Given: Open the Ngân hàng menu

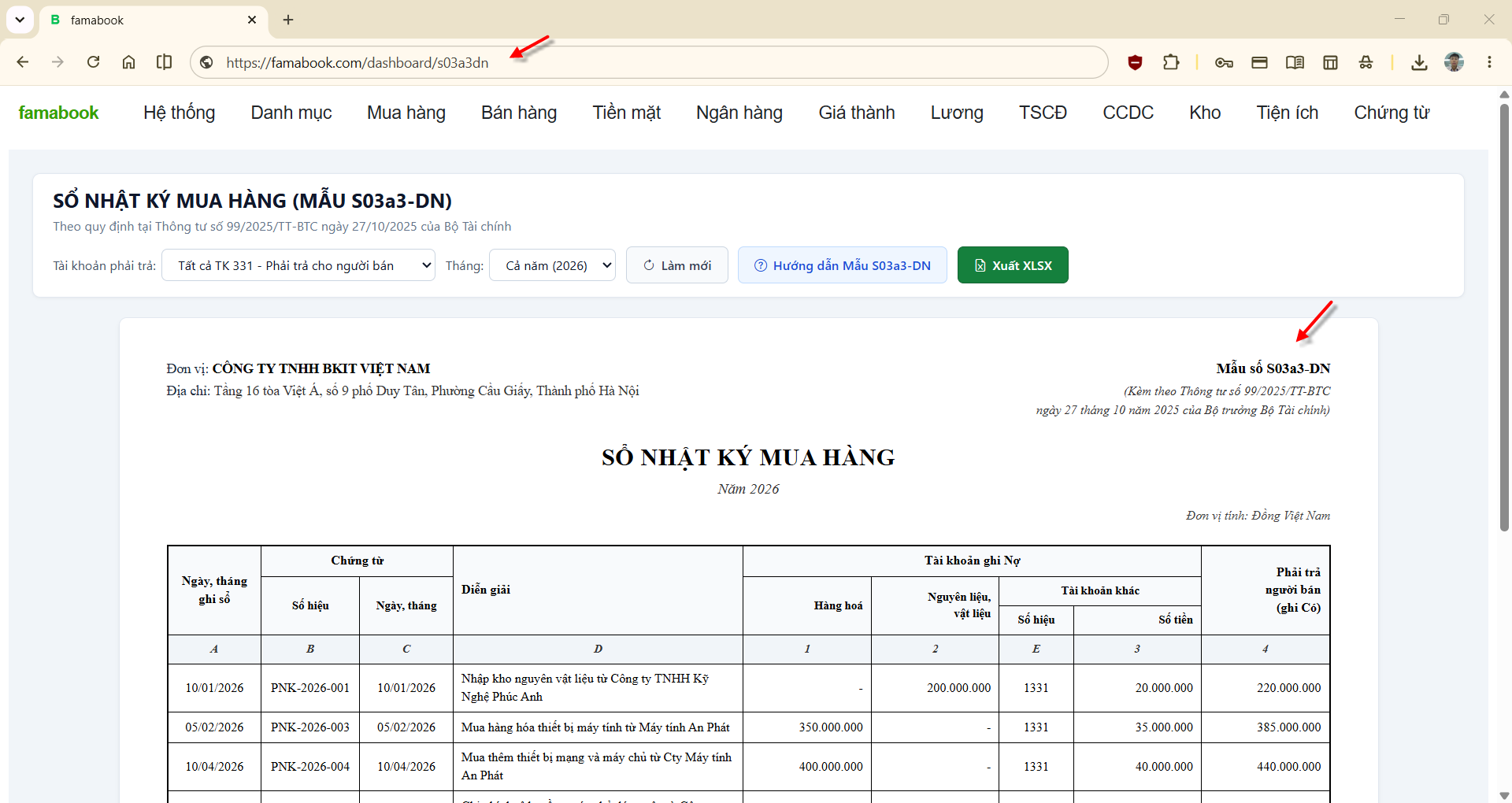Looking at the screenshot, I should tap(739, 113).
